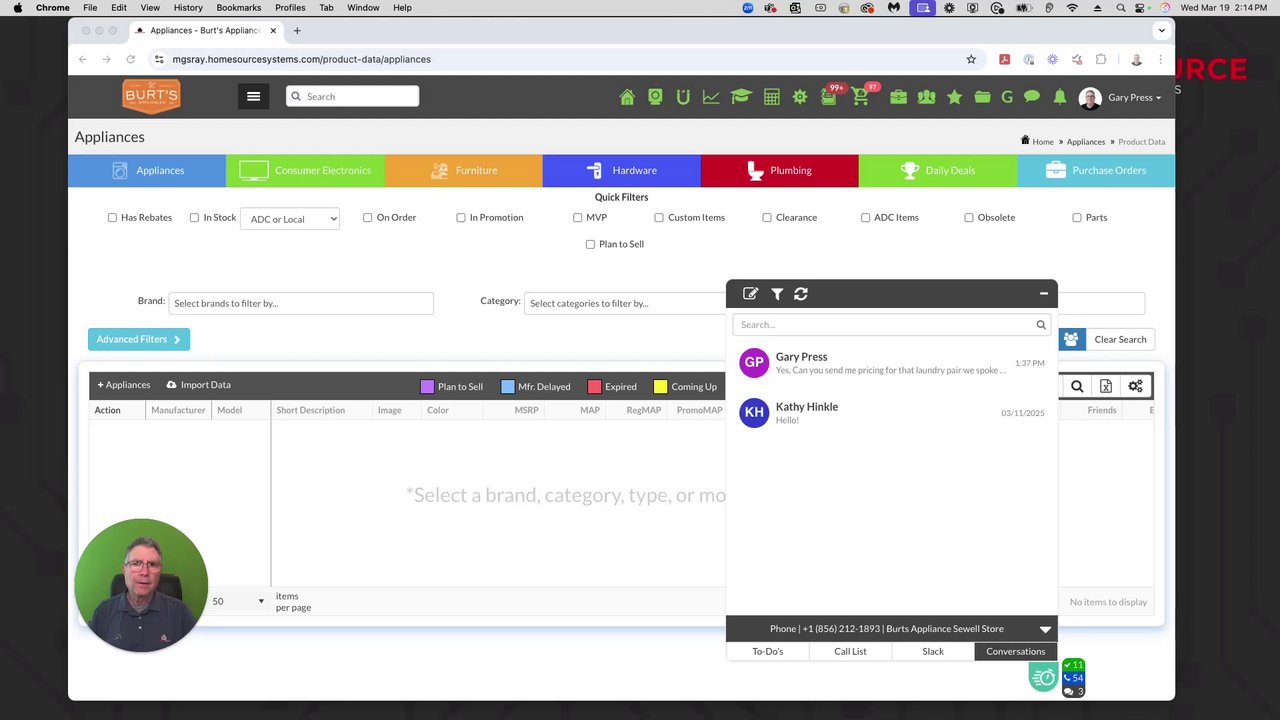This screenshot has width=1280, height=720.
Task: Minimize the conversations panel
Action: click(x=1044, y=294)
